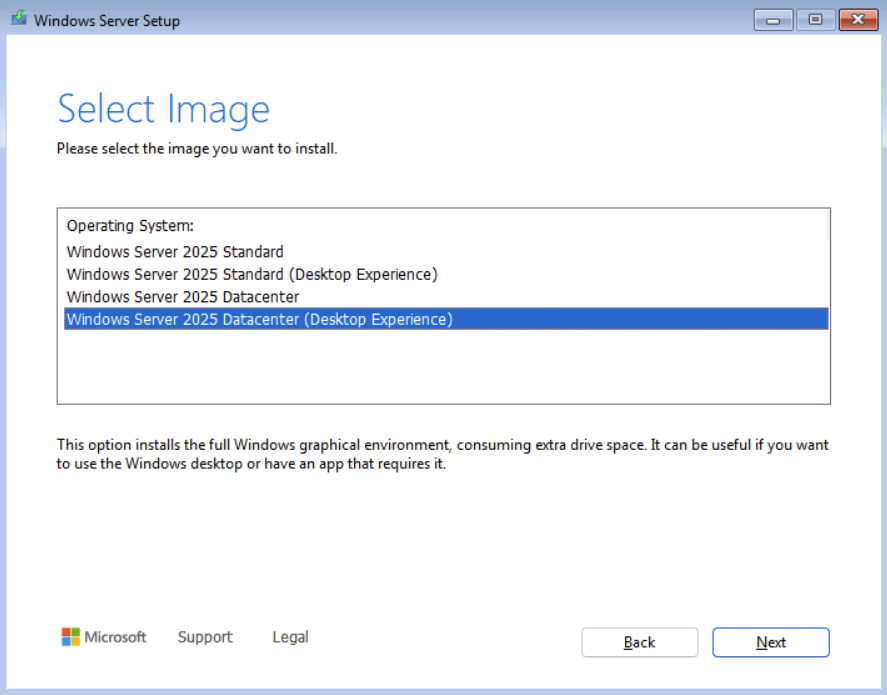Open the Support link
The height and width of the screenshot is (695, 887).
coord(205,637)
